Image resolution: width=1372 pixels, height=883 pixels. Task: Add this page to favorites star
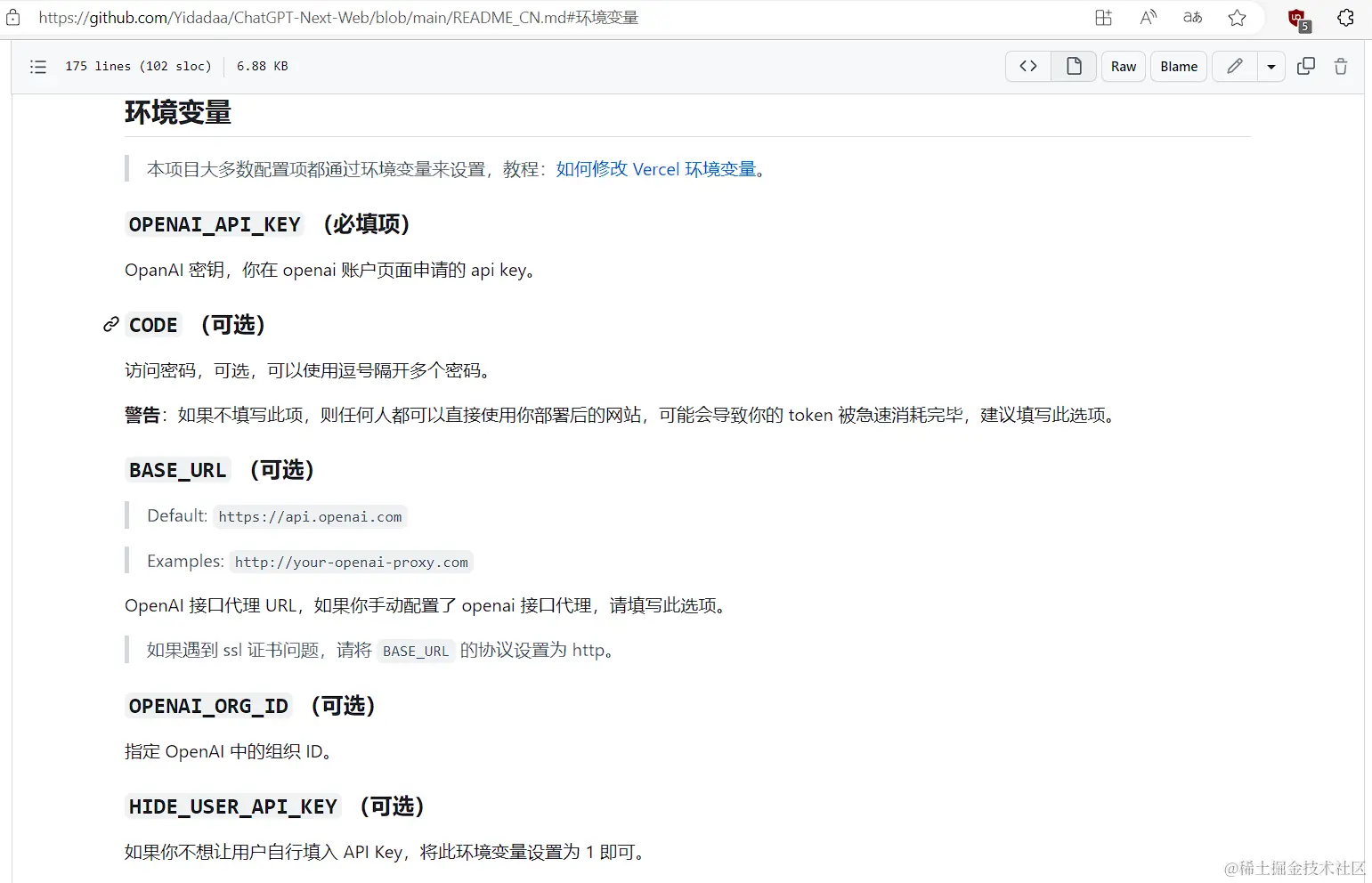pos(1238,18)
